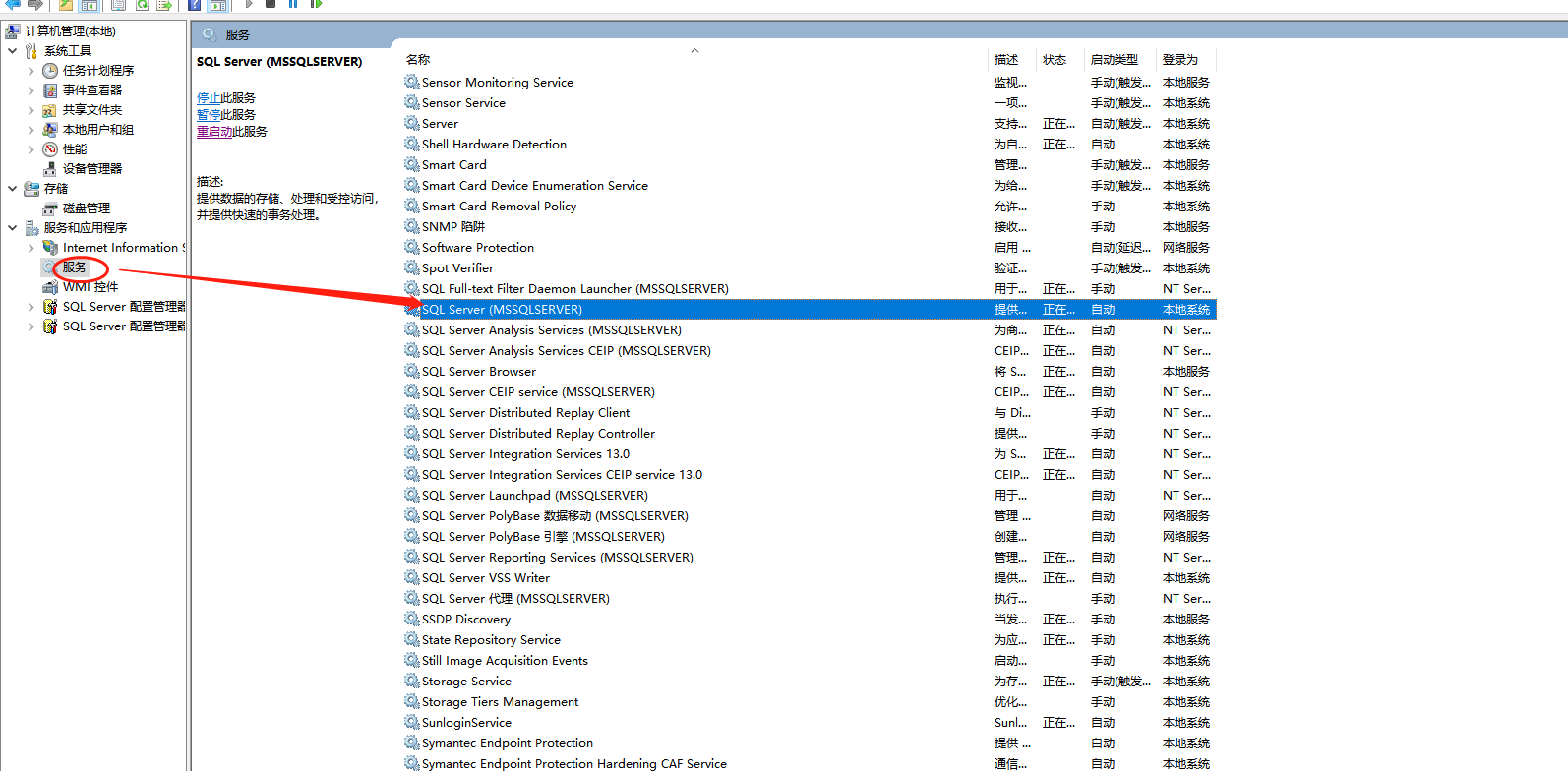The image size is (1568, 771).
Task: Click 重启动 link to restart service
Action: (214, 132)
